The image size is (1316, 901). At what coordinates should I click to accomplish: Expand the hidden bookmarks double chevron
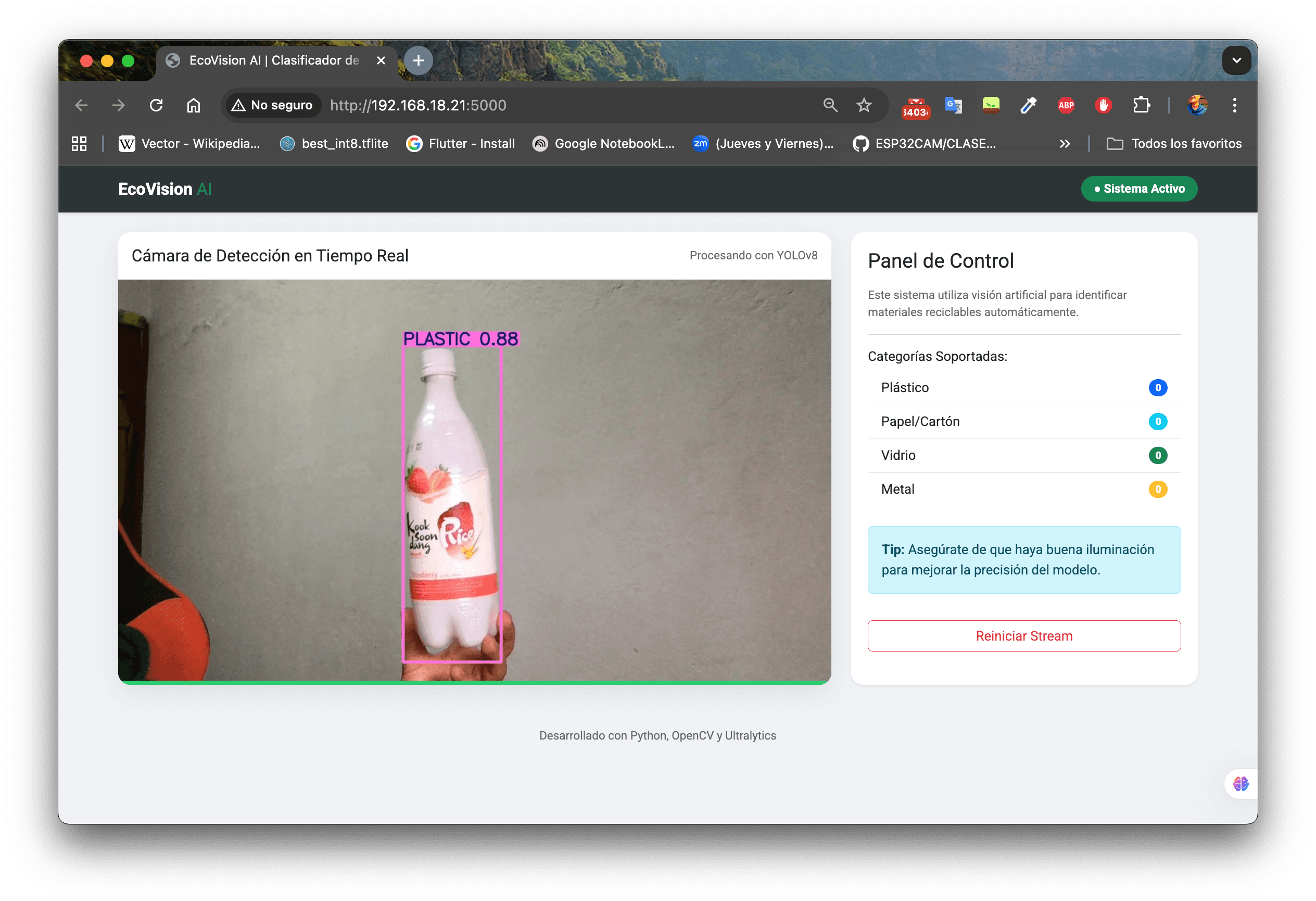[x=1065, y=144]
